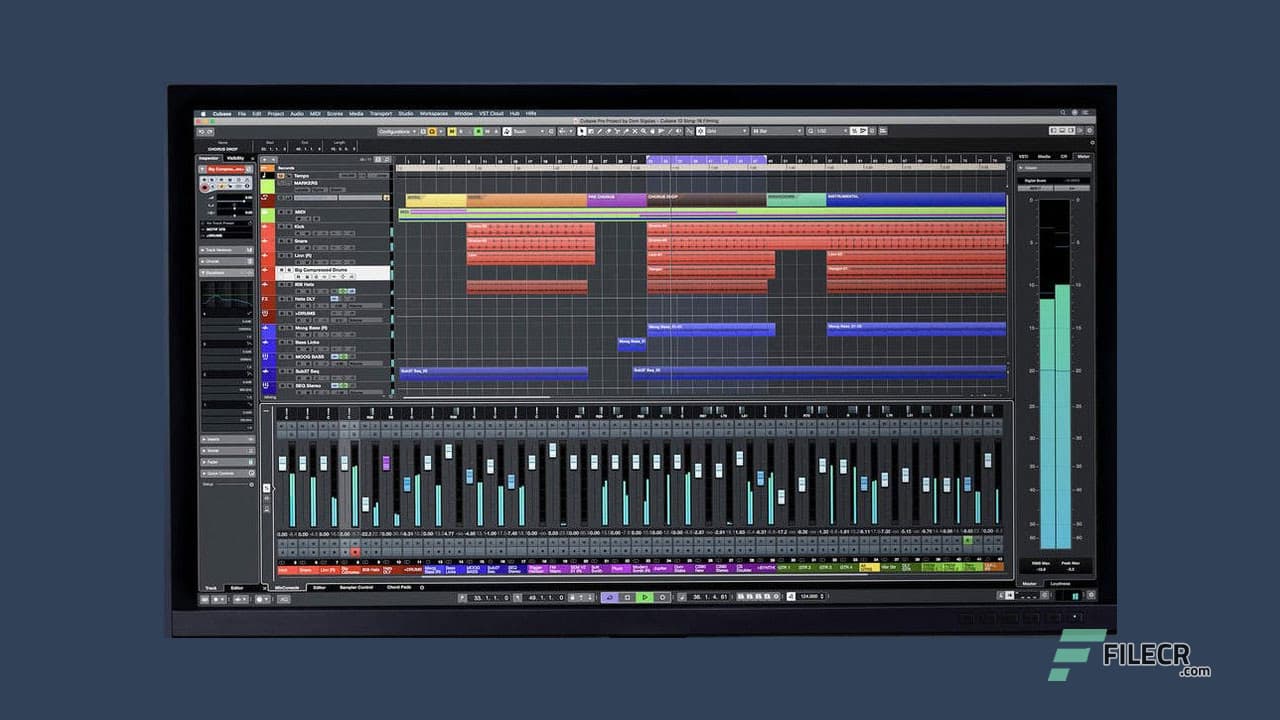Select the Zoom tool in the toolbar
This screenshot has height=720, width=1280.
pos(643,131)
